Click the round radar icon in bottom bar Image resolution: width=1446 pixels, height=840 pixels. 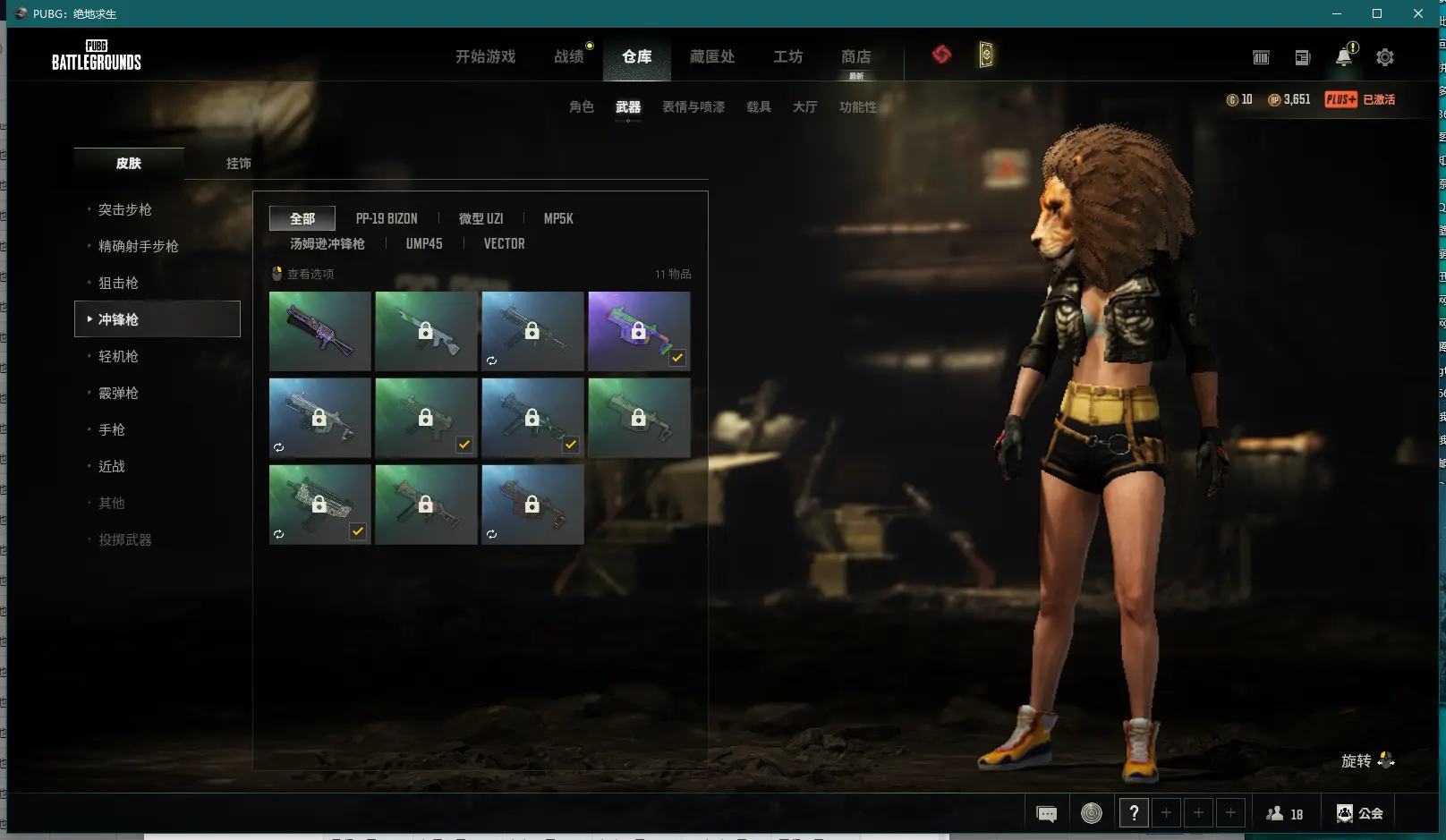[x=1092, y=813]
